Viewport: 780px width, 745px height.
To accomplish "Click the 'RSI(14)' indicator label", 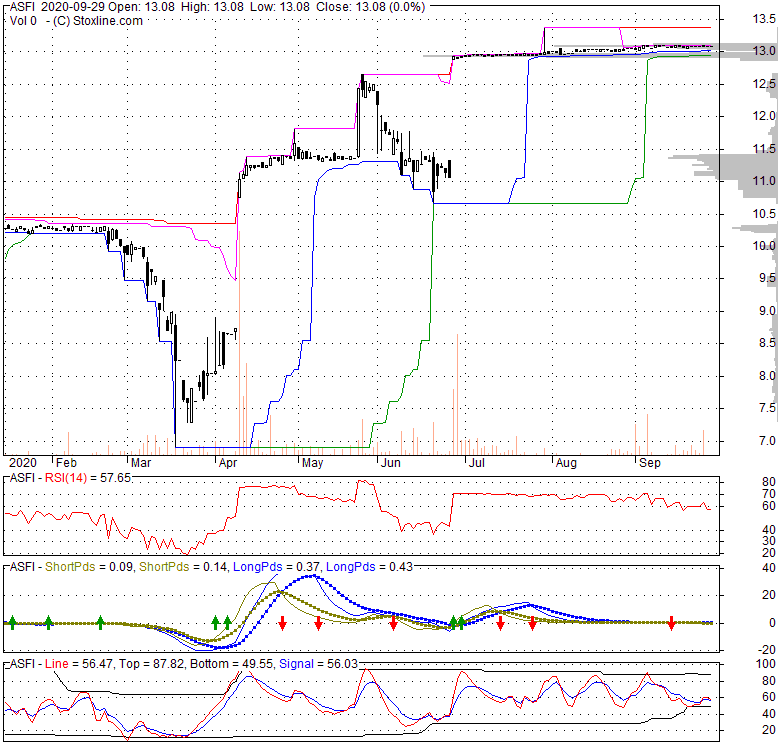I will click(66, 478).
